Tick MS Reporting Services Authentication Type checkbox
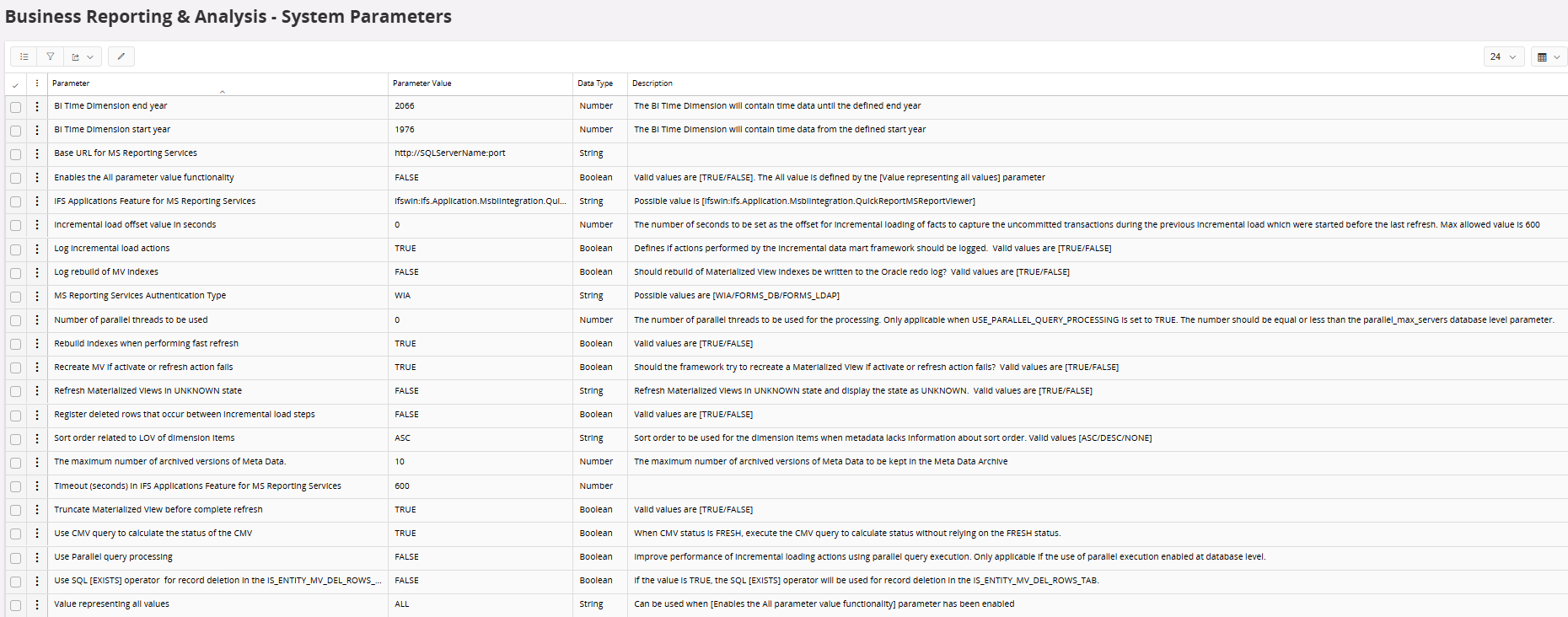The width and height of the screenshot is (1568, 617). click(x=15, y=297)
